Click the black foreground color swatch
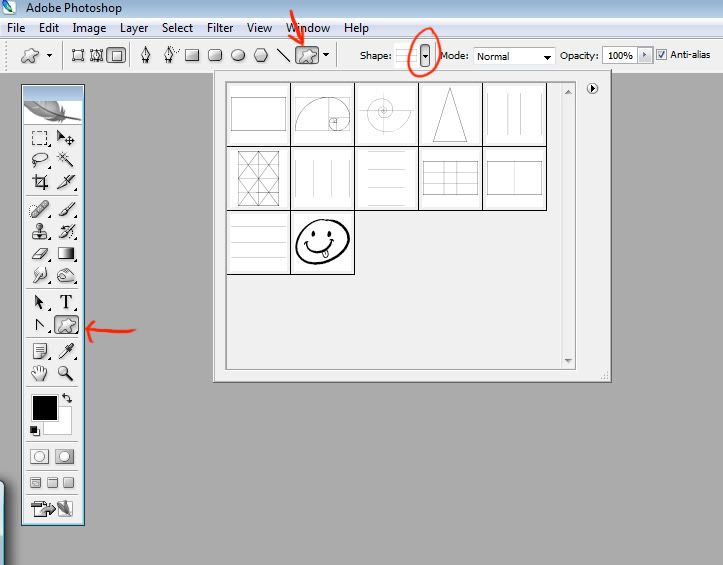 (45, 408)
